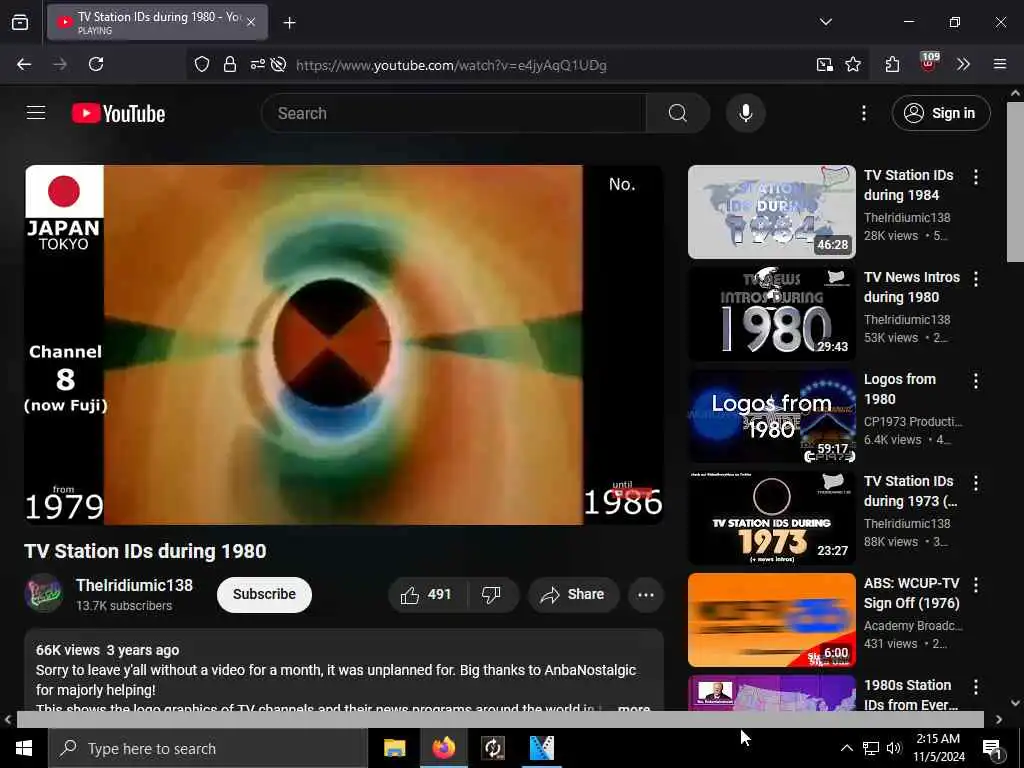Image resolution: width=1024 pixels, height=768 pixels.
Task: Open the Extensions puzzle icon
Action: 892,64
